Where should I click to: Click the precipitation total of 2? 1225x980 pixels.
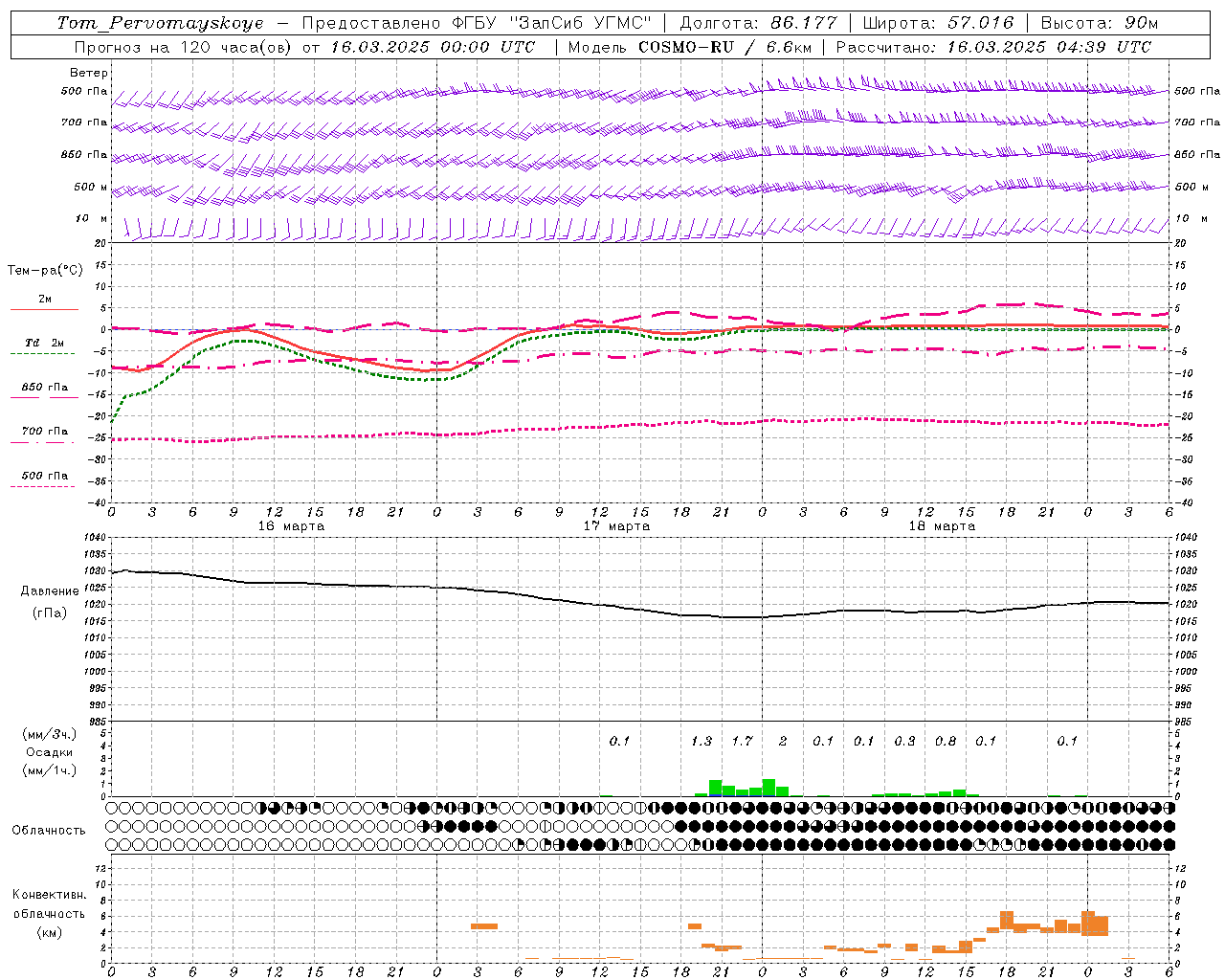tap(783, 741)
